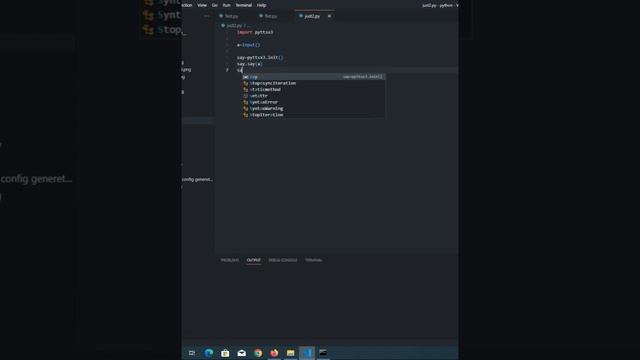This screenshot has height=360, width=640.
Task: Focus VS Code from the taskbar
Action: pos(307,353)
